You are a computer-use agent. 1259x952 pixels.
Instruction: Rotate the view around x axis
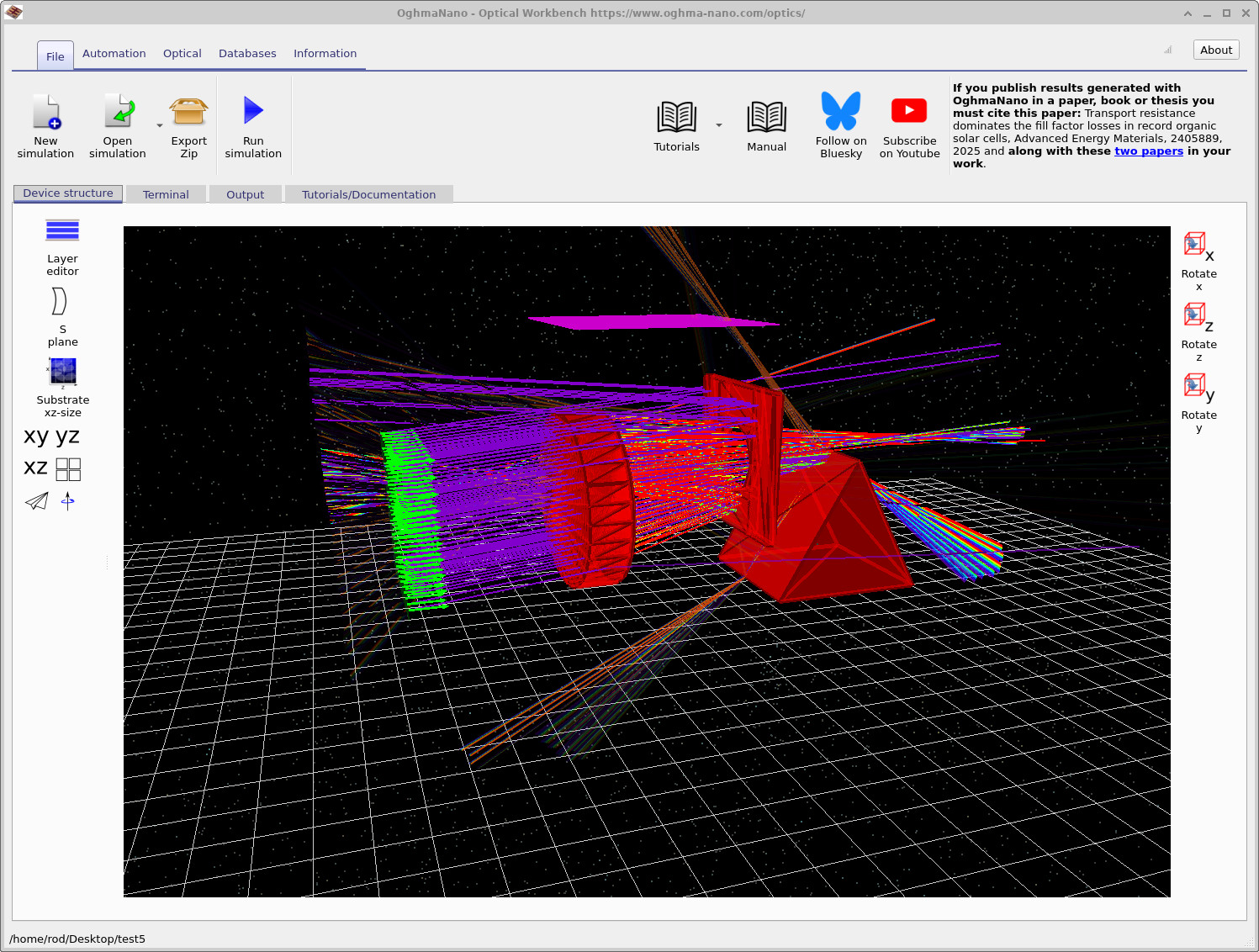[x=1198, y=246]
